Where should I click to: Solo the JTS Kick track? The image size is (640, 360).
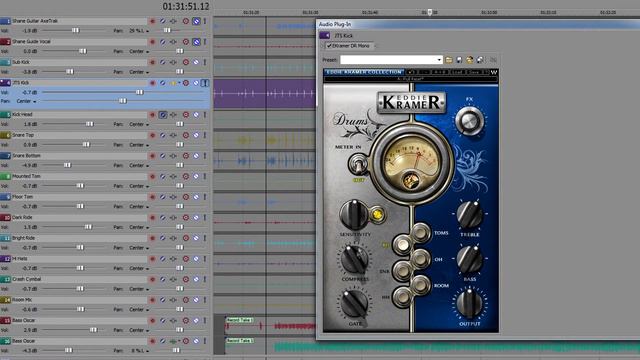point(205,83)
